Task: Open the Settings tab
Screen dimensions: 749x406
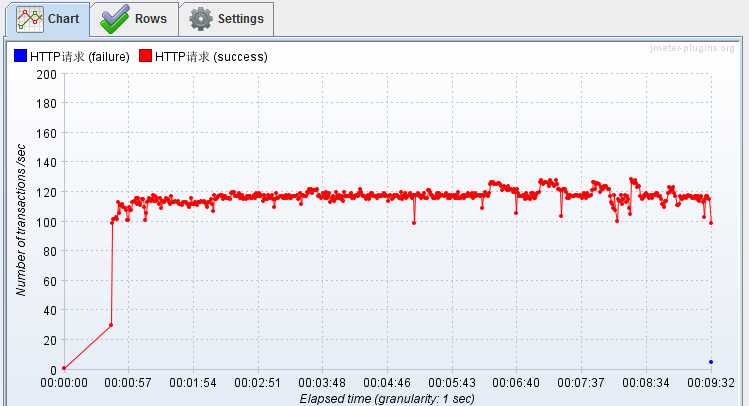Action: point(226,19)
